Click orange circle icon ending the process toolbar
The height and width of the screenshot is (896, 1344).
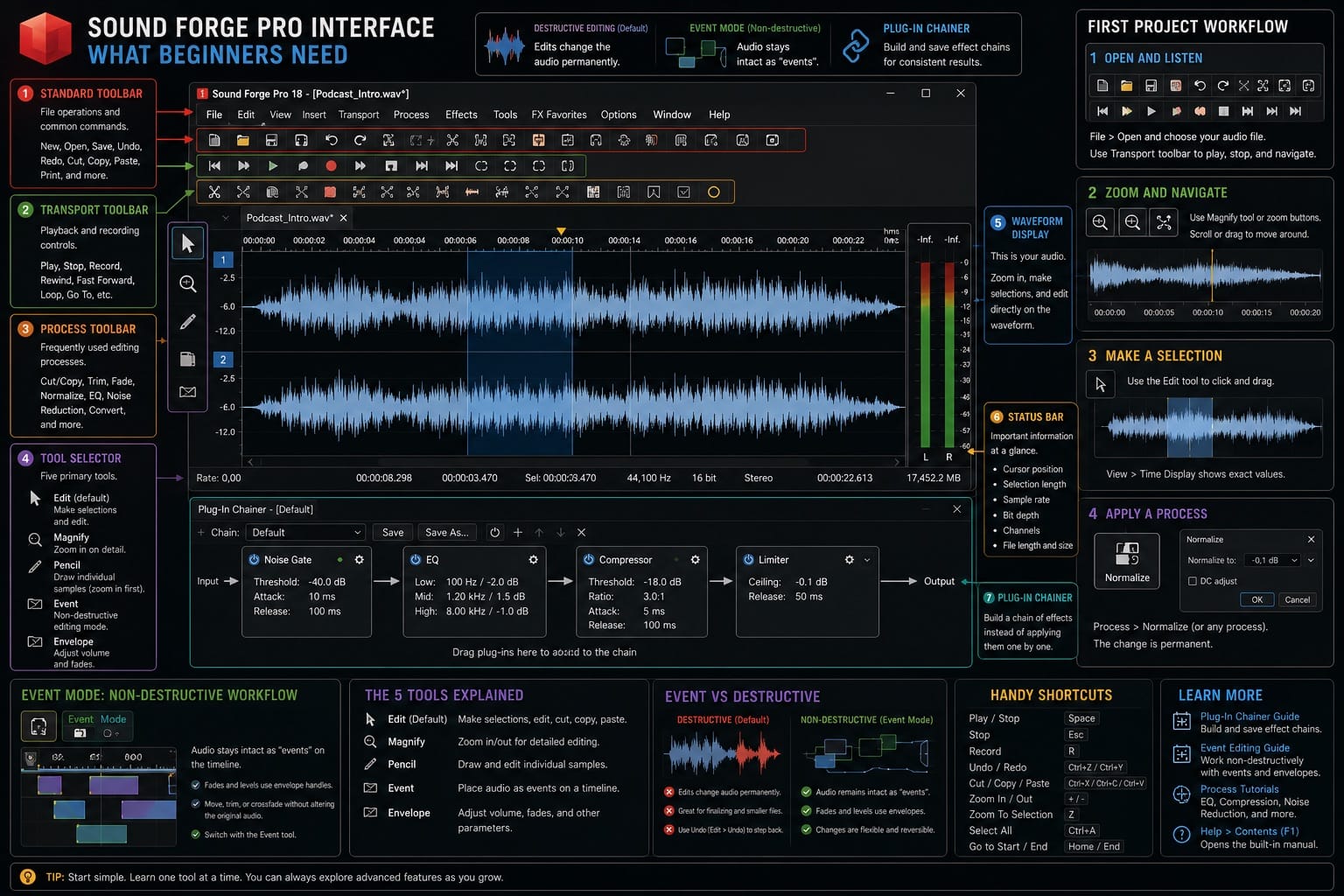[714, 192]
